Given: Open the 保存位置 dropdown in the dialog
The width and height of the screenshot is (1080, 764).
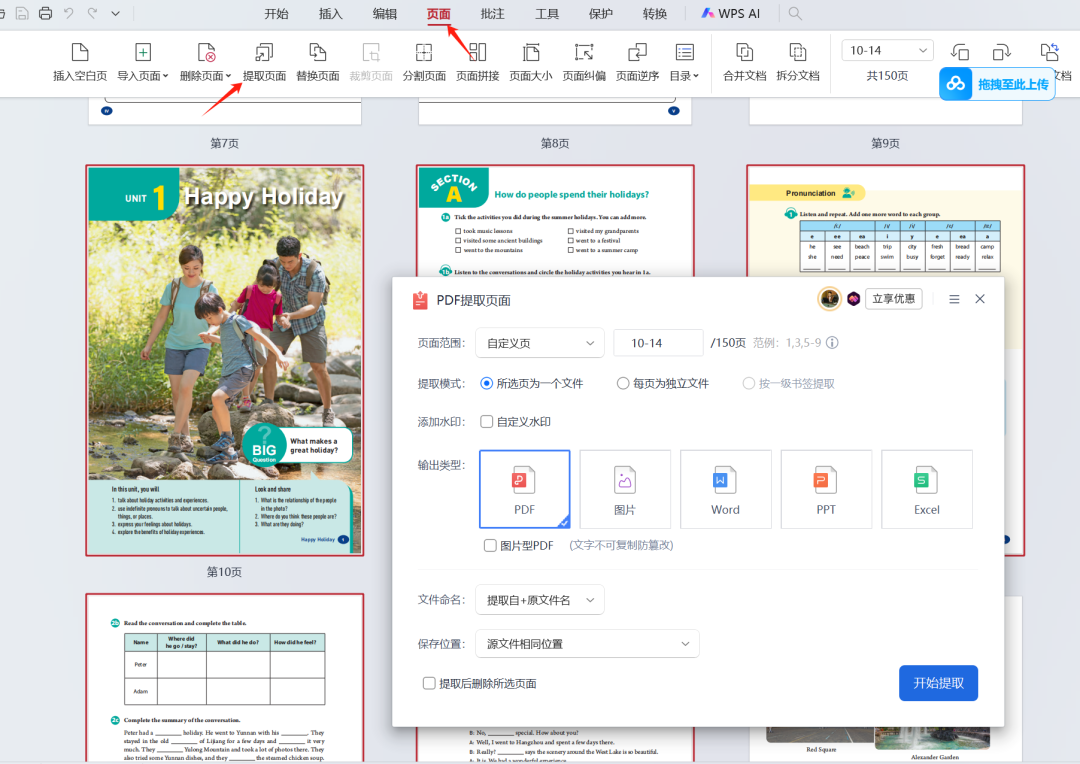Looking at the screenshot, I should coord(586,643).
